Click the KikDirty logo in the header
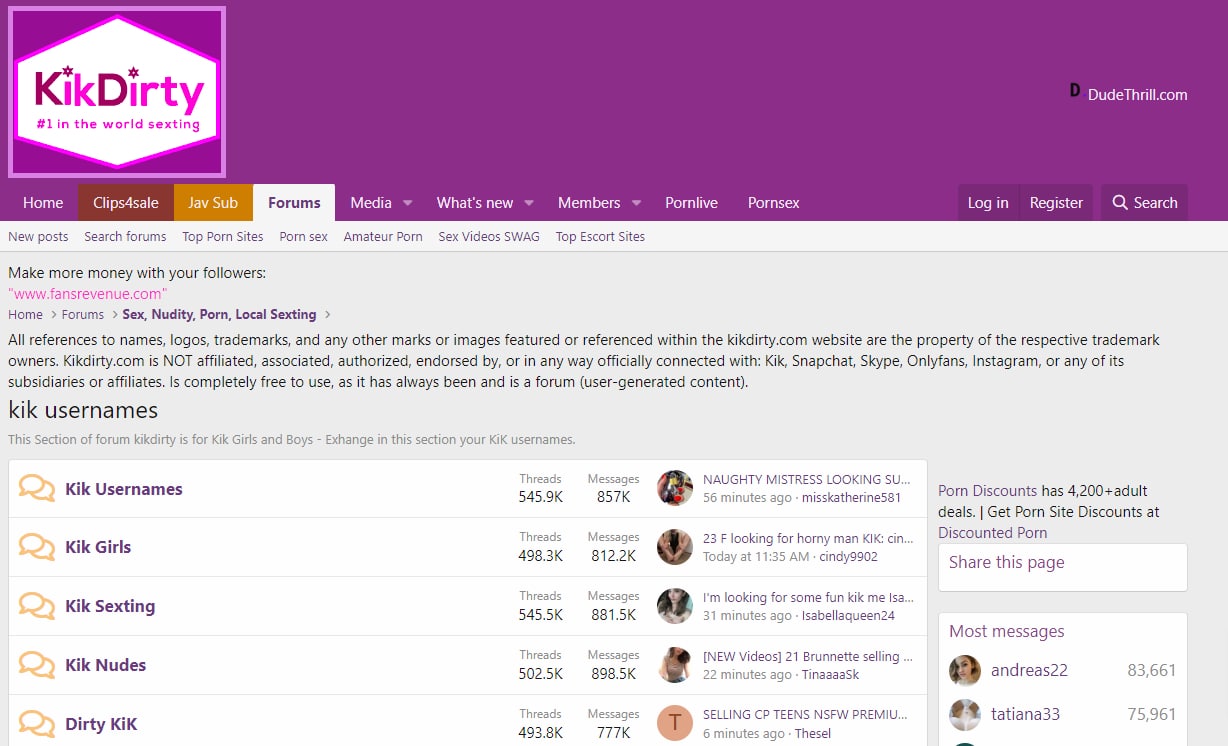This screenshot has height=746, width=1228. (117, 92)
